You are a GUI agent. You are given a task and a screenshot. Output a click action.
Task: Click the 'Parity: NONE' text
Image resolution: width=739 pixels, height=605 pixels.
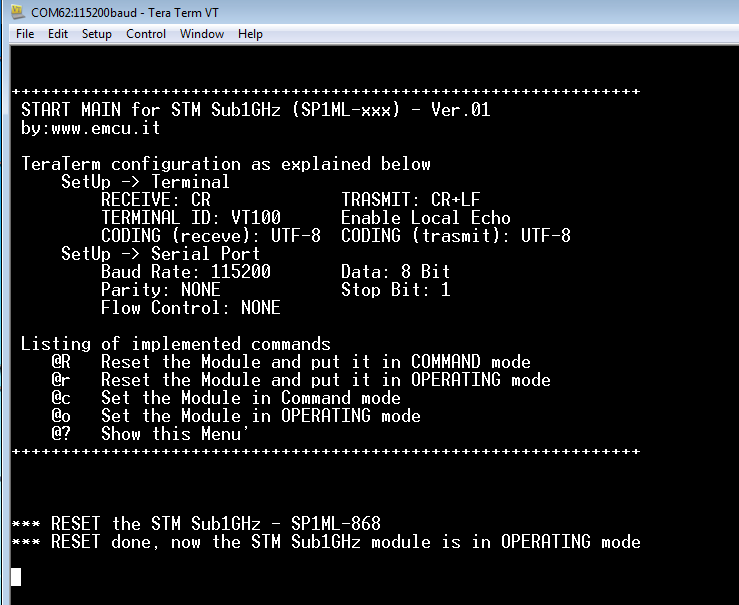tap(161, 290)
